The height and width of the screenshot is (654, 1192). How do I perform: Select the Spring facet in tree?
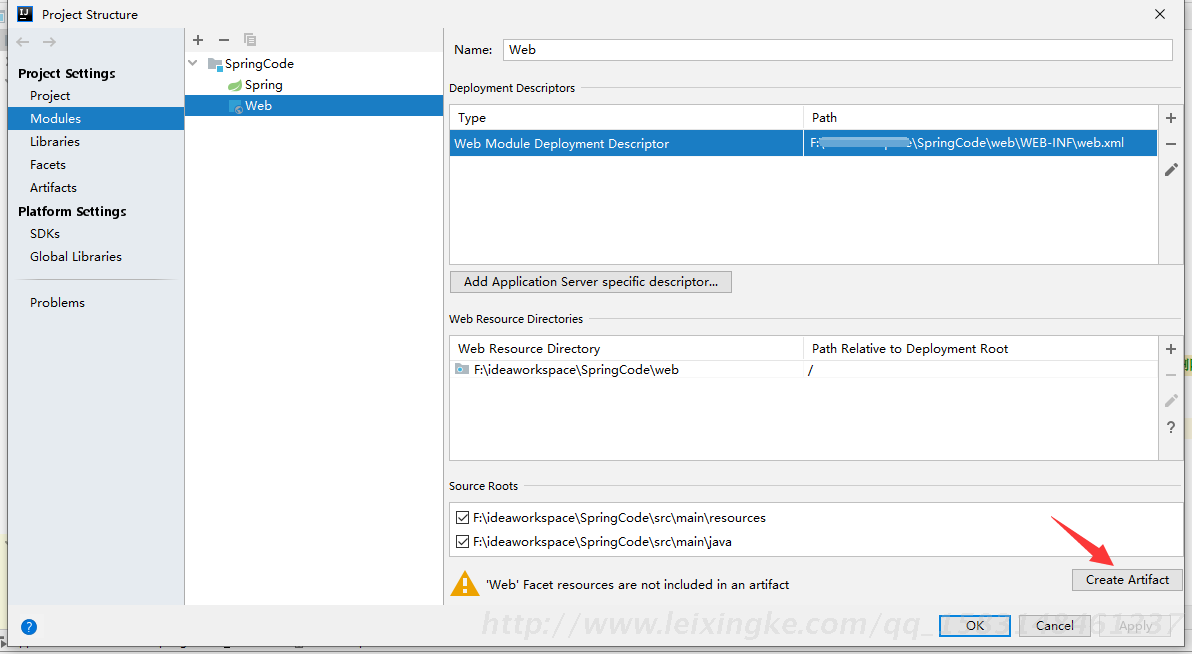263,85
